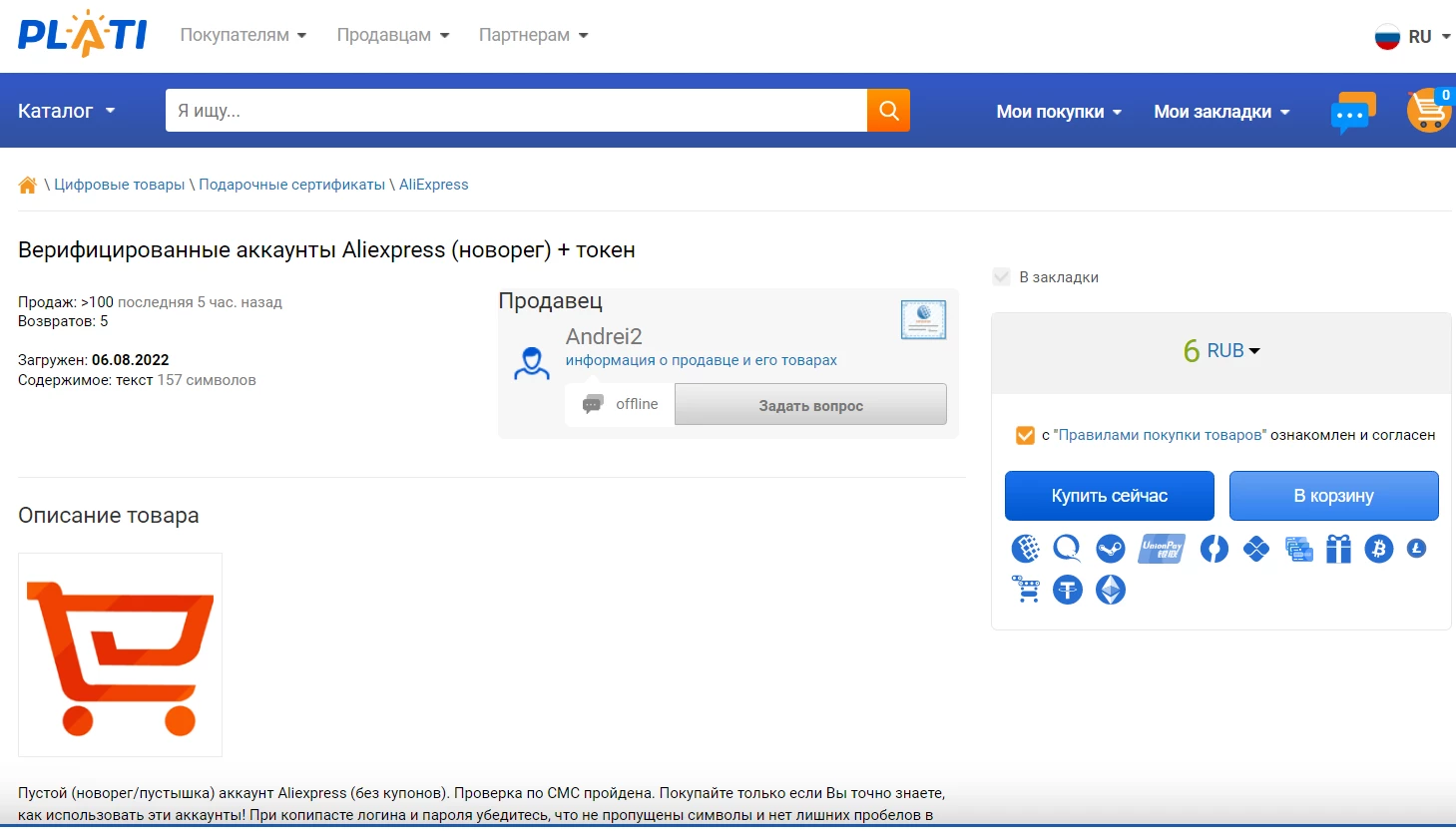Open the chat messages icon
The width and height of the screenshot is (1456, 831).
pos(1353,113)
